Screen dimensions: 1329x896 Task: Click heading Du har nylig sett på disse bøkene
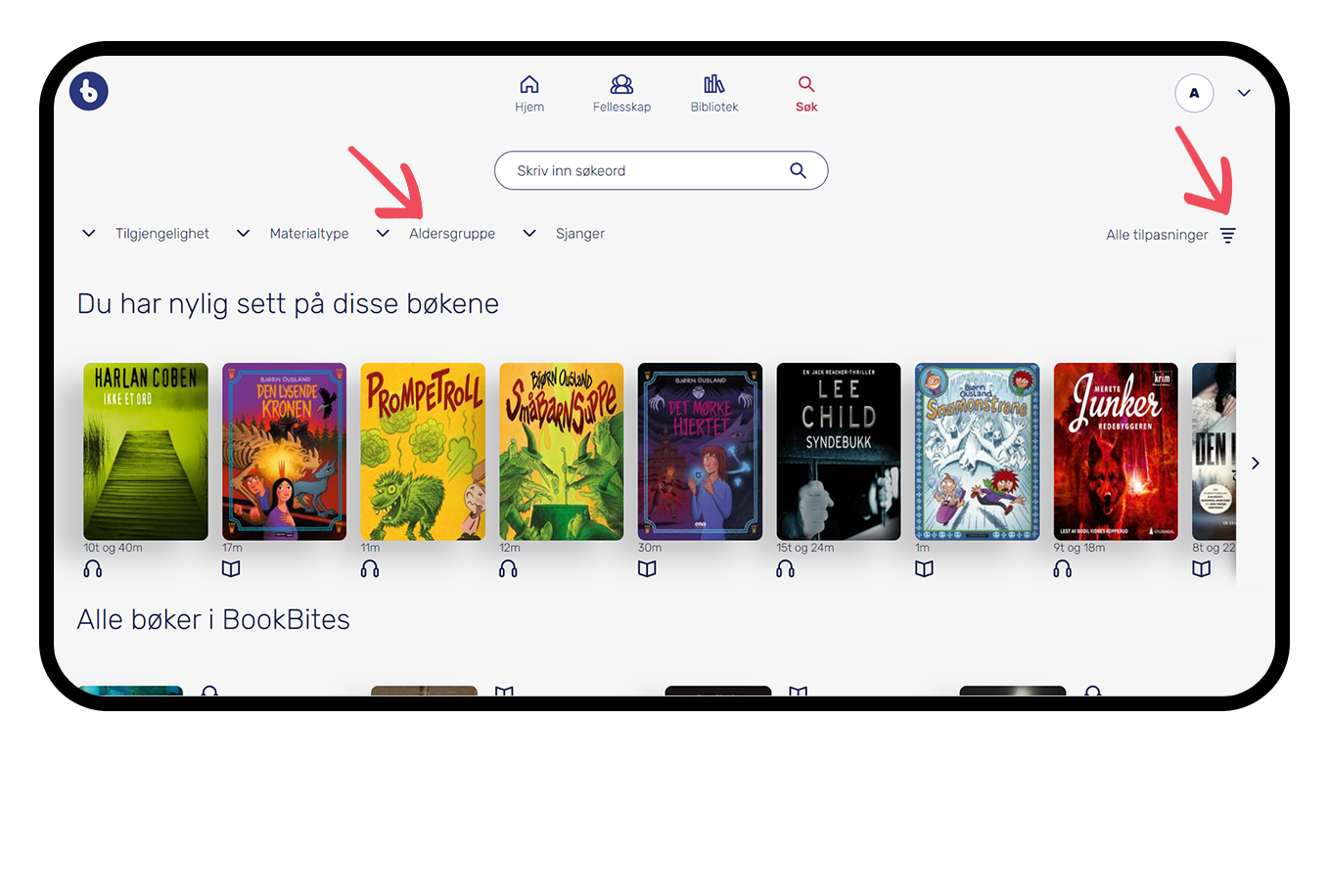[x=288, y=304]
